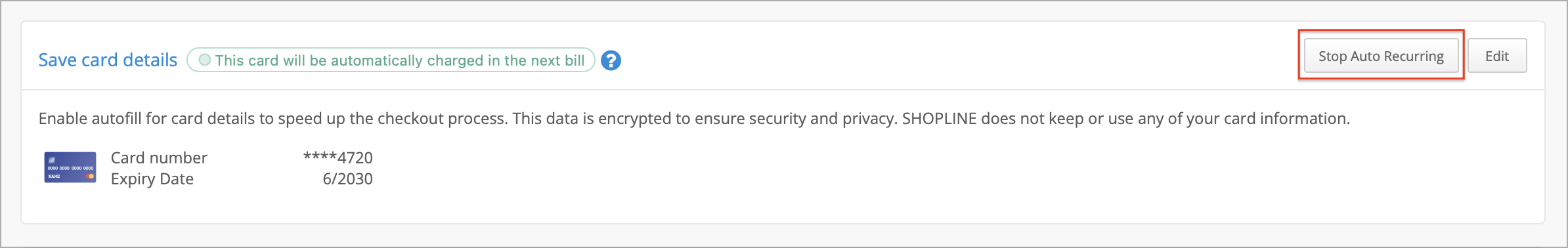Click the 6/2030 expiry value
Viewport: 1568px width, 248px height.
click(347, 179)
